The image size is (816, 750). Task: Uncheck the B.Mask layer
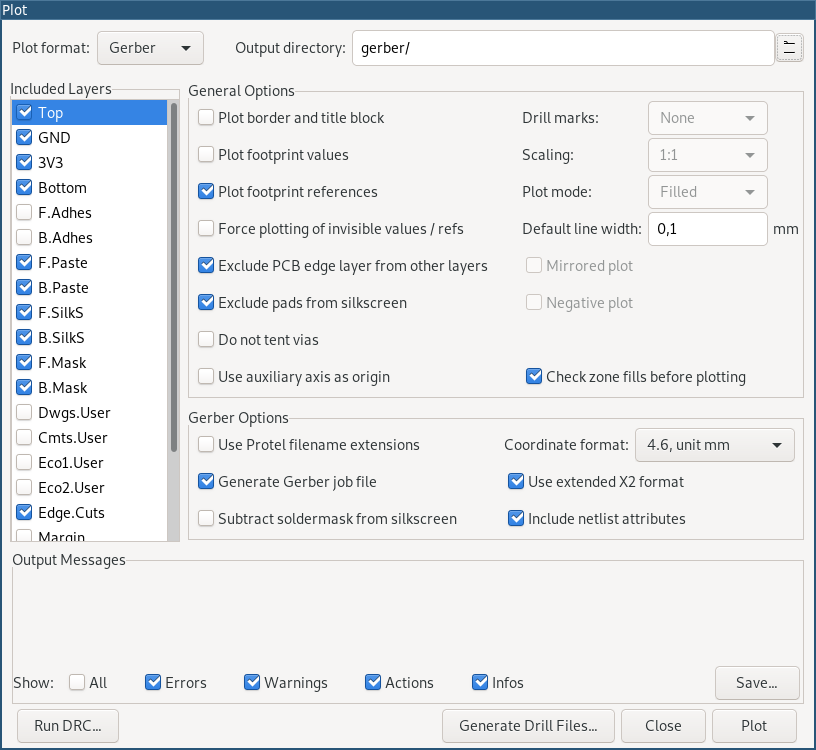(24, 387)
